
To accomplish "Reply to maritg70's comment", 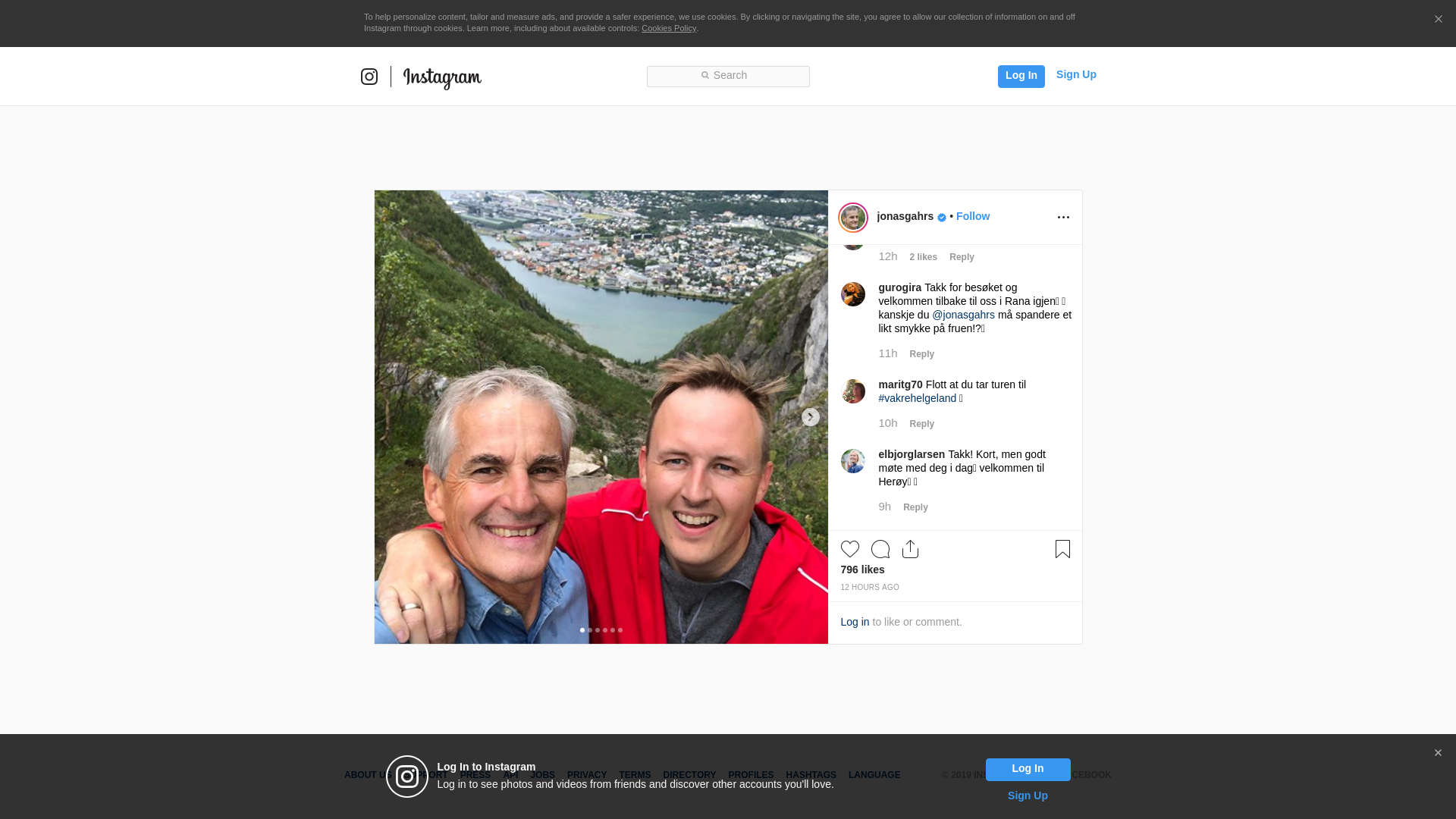I will click(x=921, y=424).
